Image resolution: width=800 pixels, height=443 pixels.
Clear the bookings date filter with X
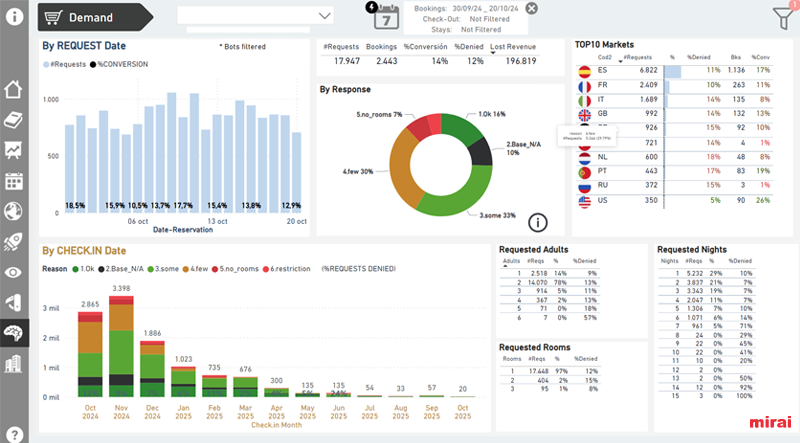[532, 8]
